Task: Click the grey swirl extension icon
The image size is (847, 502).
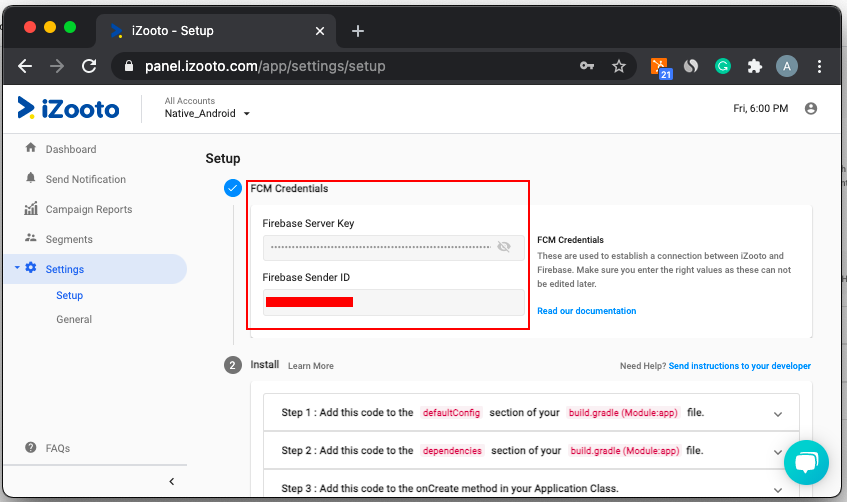Action: pos(691,66)
